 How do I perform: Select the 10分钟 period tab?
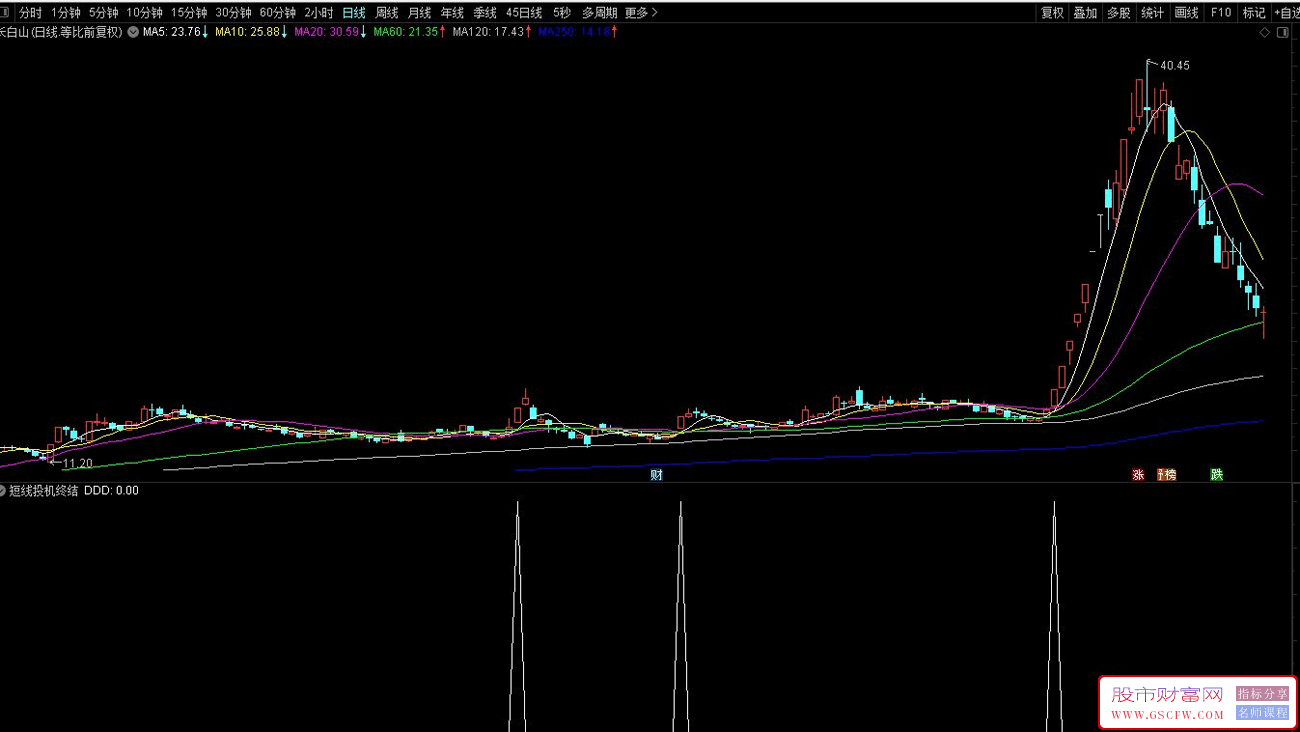pyautogui.click(x=144, y=13)
